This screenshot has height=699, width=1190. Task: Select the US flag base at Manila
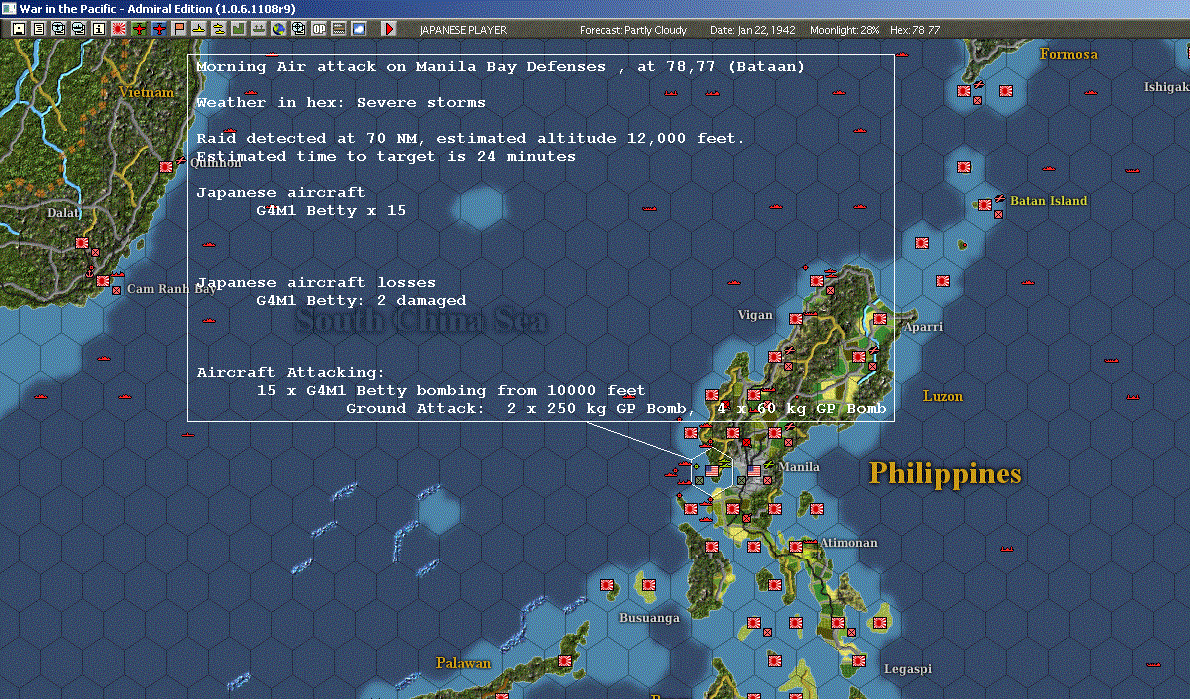click(754, 471)
